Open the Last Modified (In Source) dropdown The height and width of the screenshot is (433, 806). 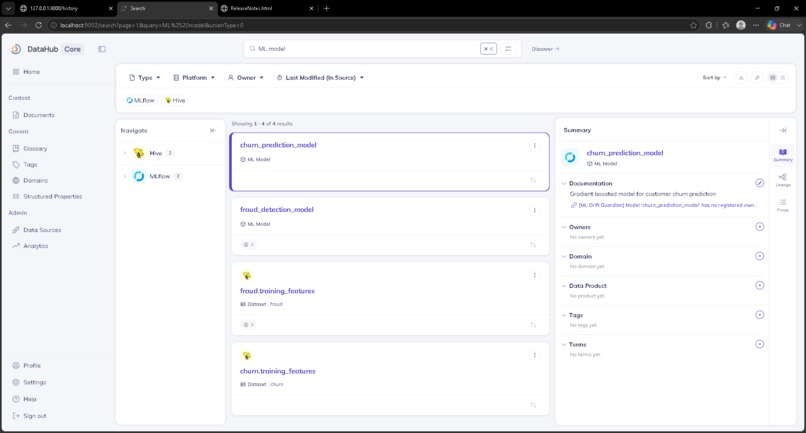pos(320,78)
